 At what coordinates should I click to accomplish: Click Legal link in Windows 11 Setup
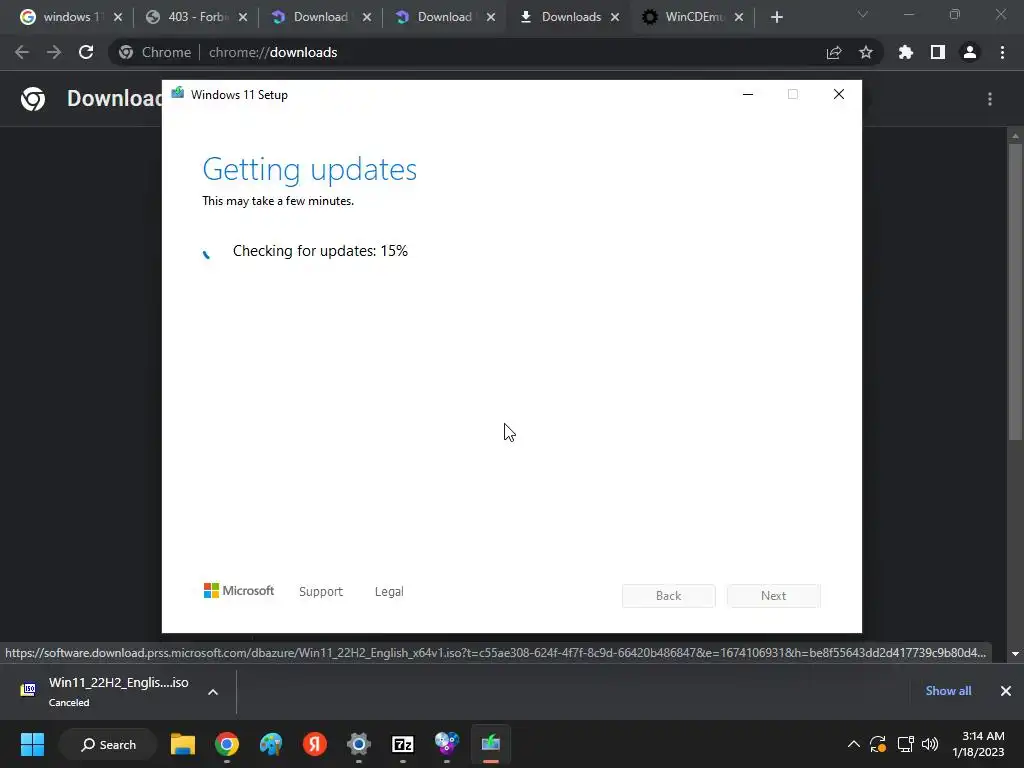click(x=389, y=592)
